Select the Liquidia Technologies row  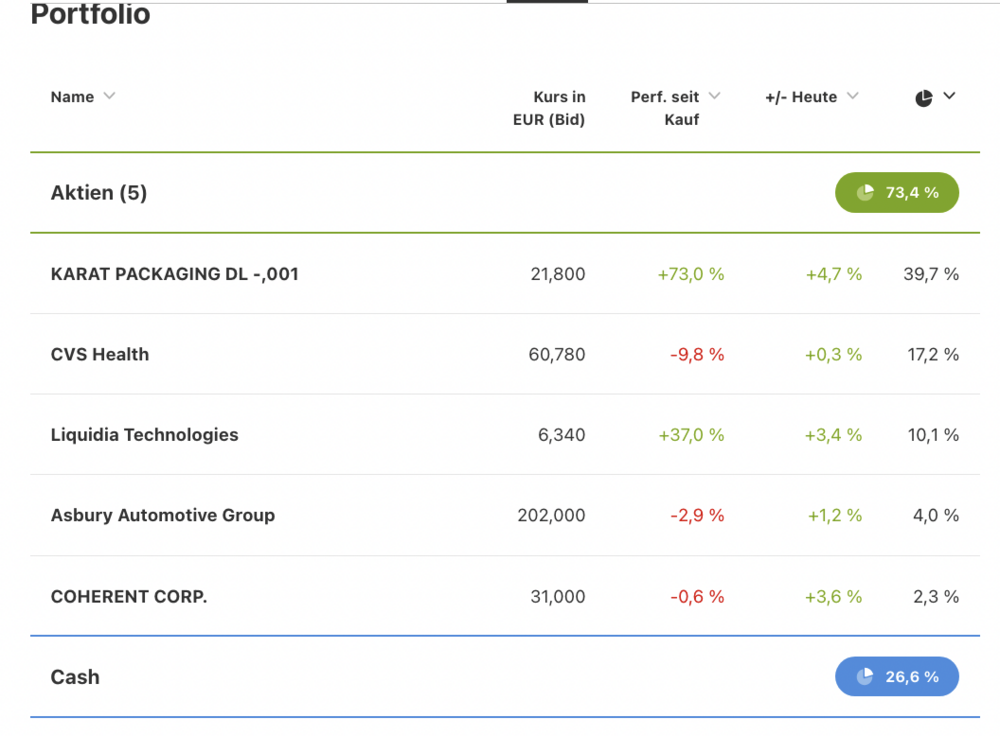(x=145, y=435)
